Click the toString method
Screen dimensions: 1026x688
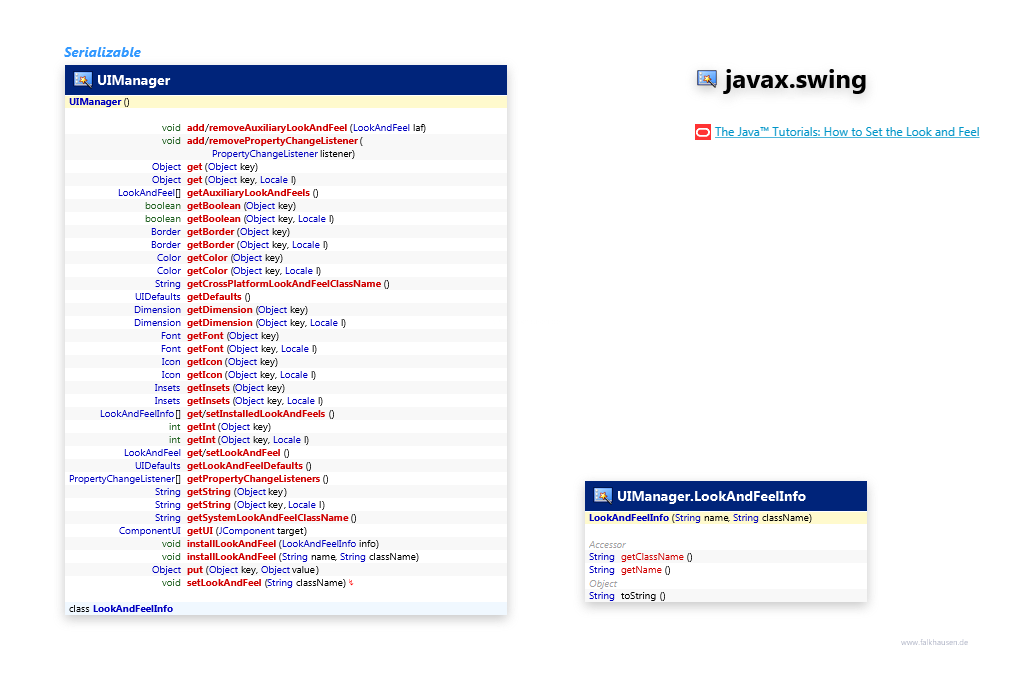tap(639, 596)
